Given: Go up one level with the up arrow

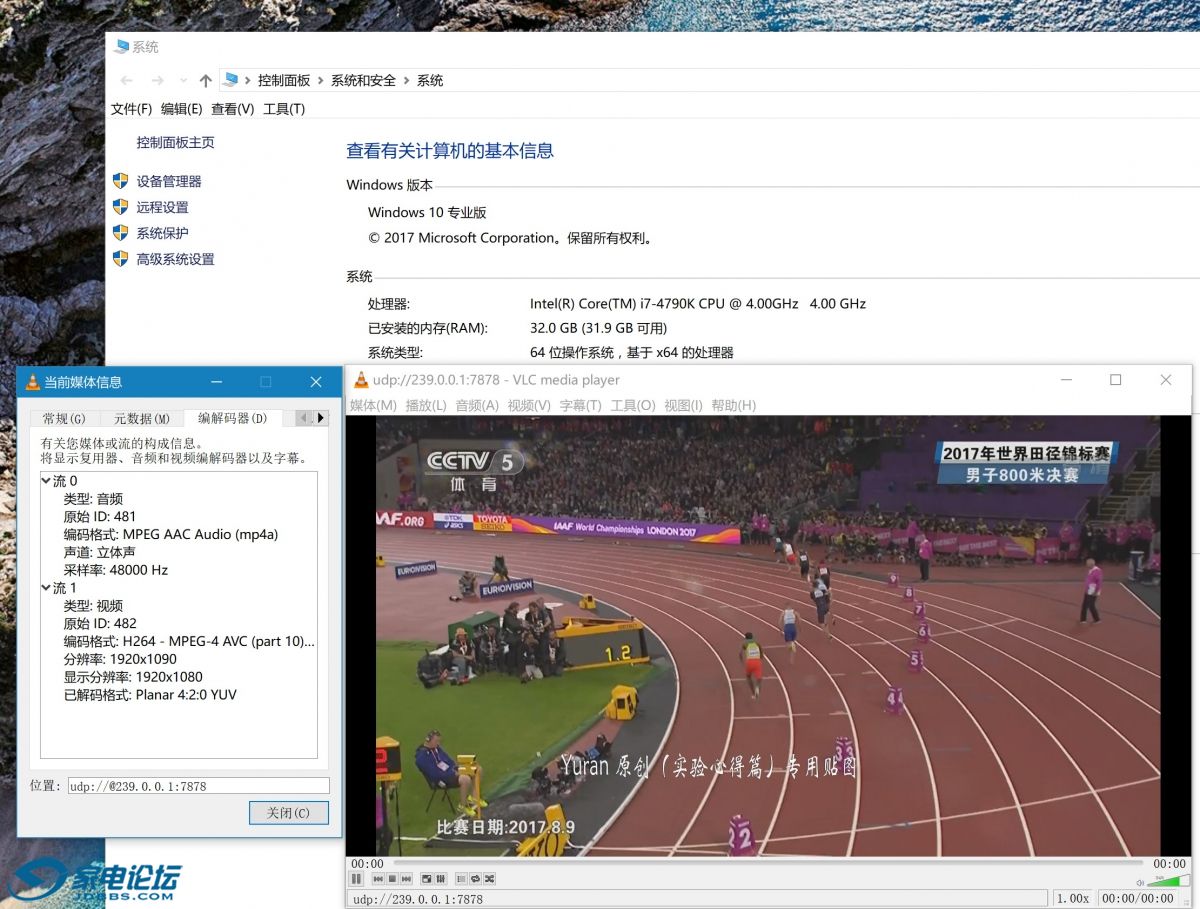Looking at the screenshot, I should (205, 81).
